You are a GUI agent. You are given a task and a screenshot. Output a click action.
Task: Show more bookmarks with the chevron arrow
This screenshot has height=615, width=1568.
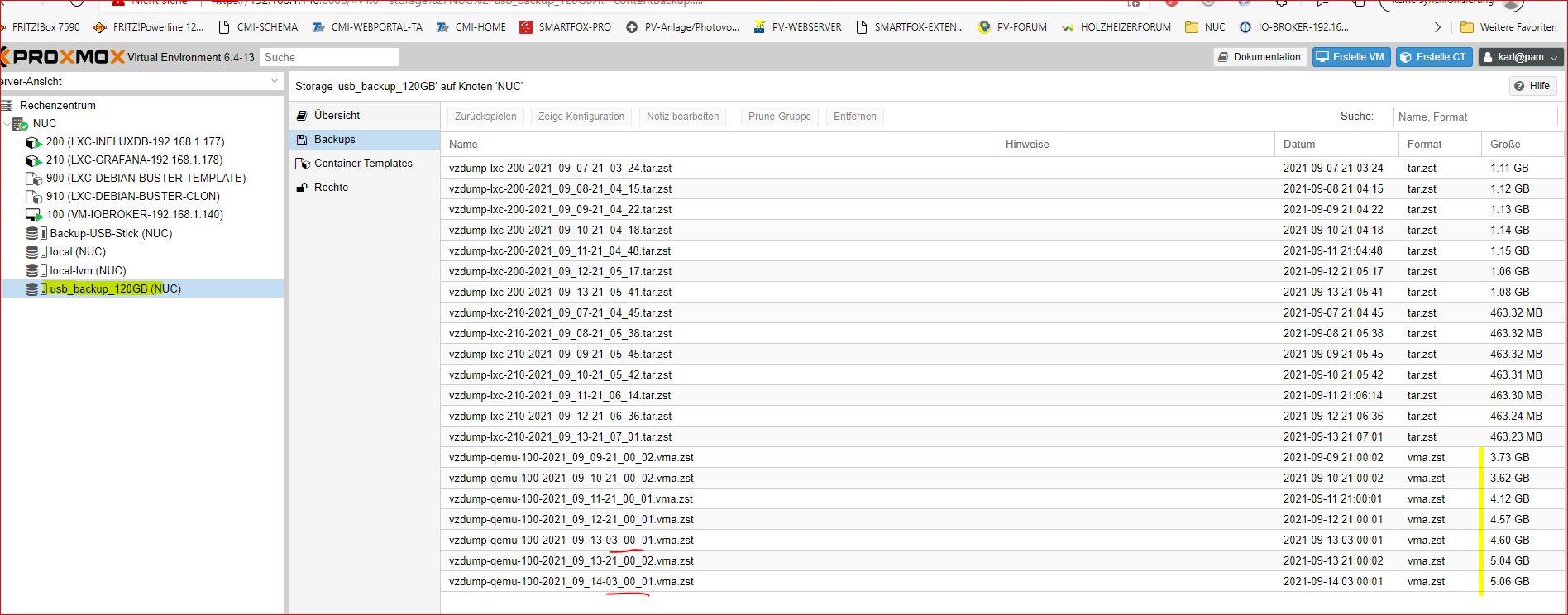point(1437,27)
